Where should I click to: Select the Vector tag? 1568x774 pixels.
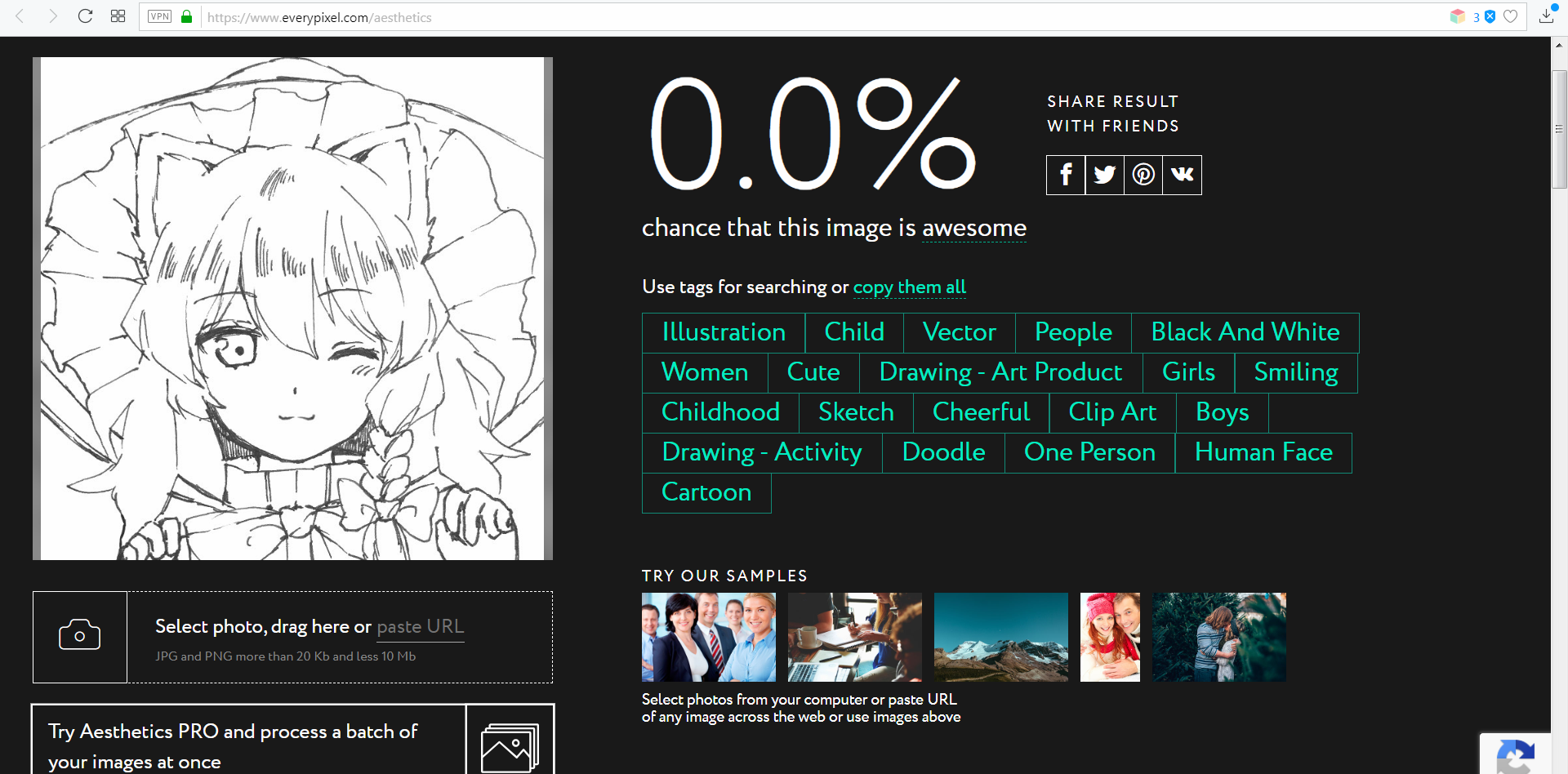point(960,332)
